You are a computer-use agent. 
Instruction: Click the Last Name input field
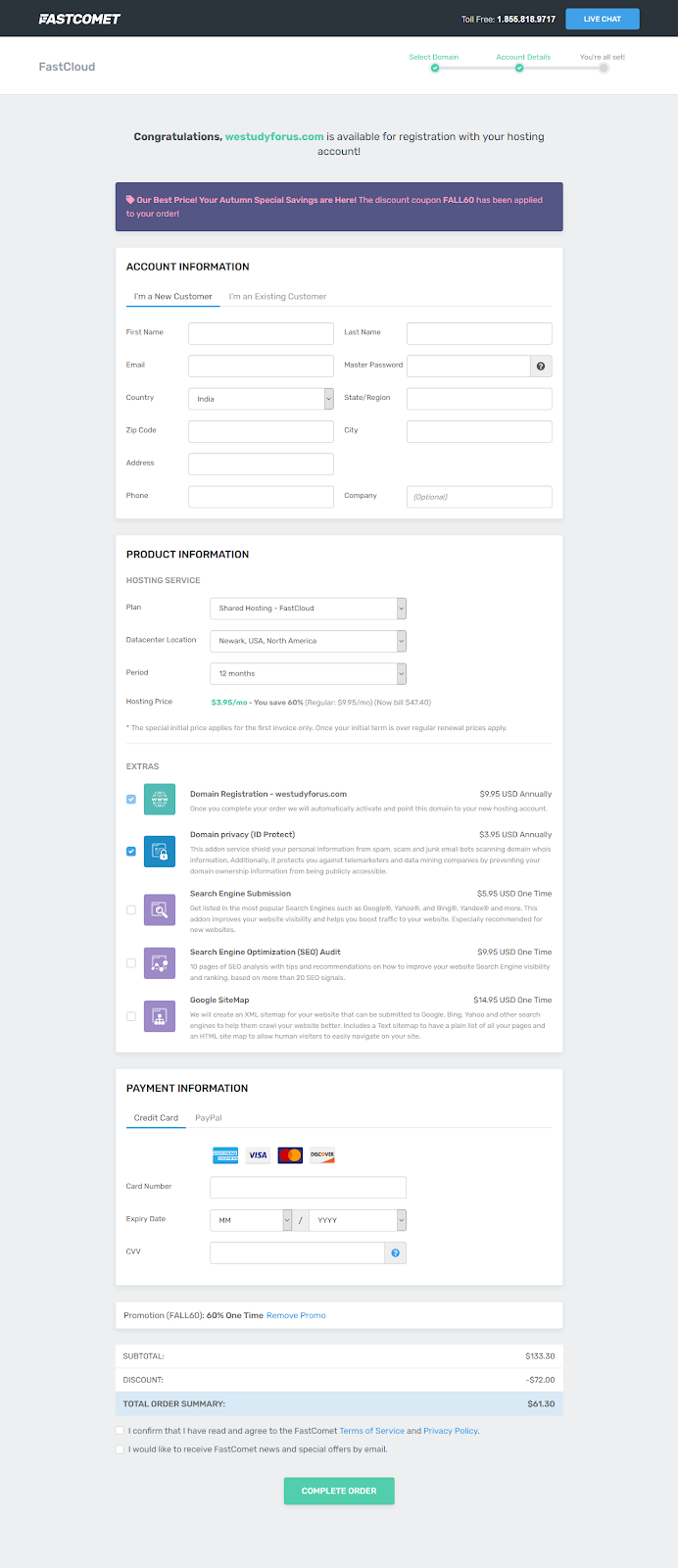tap(479, 333)
